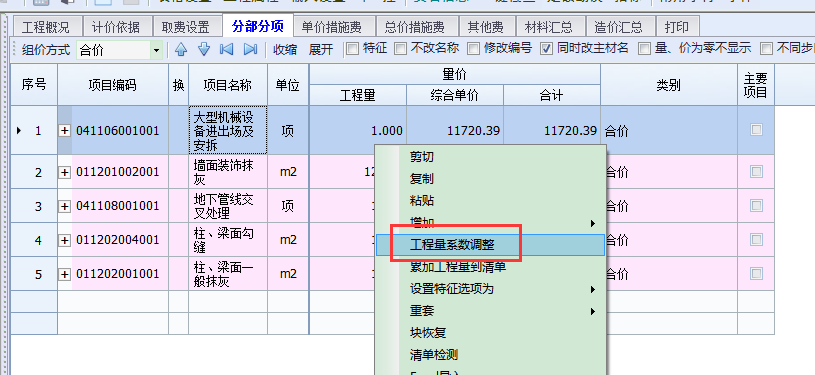This screenshot has height=375, width=815.
Task: Expand row 041108001001 with plus sign
Action: (64, 206)
